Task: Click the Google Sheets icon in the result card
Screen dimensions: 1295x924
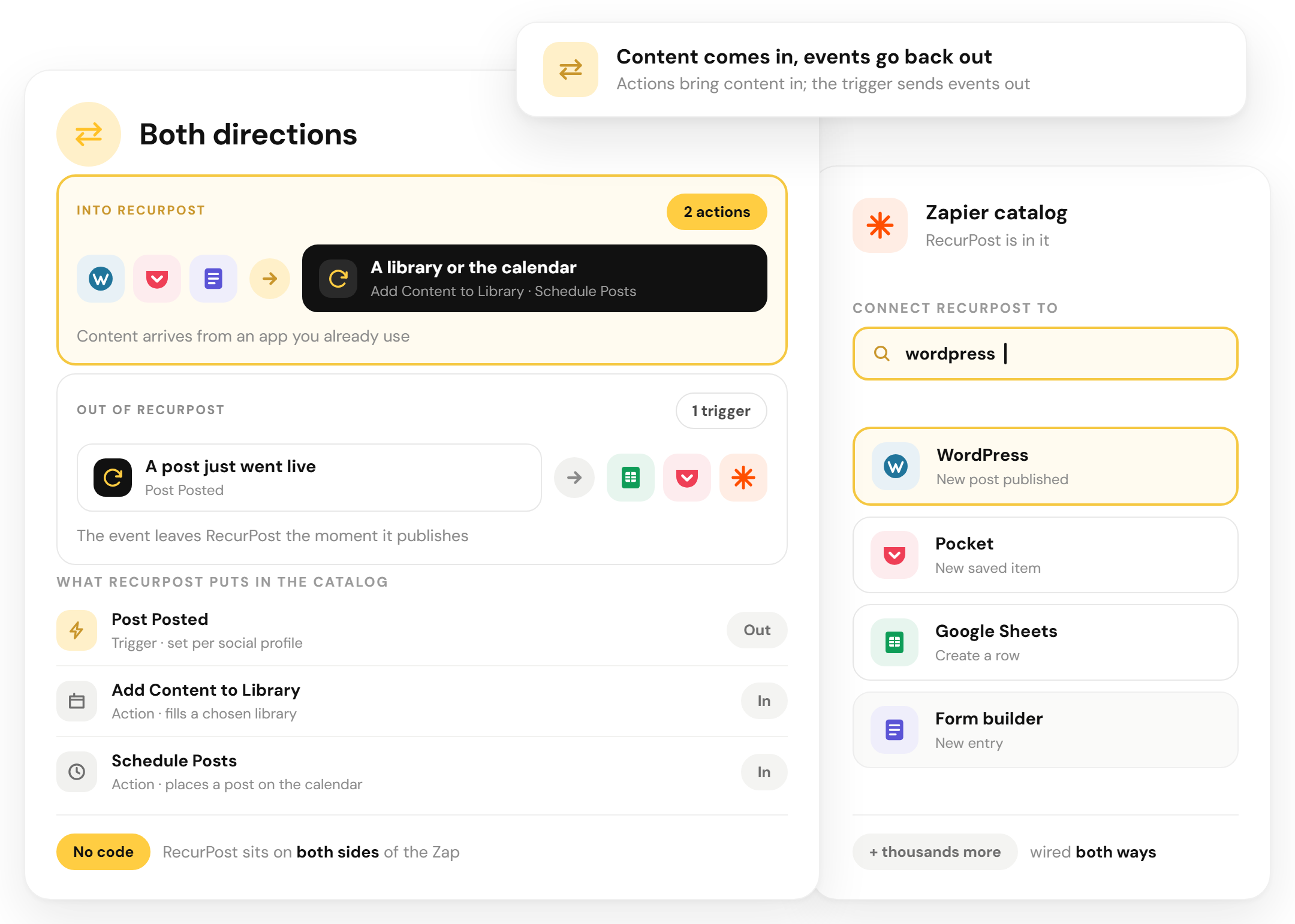Action: pyautogui.click(x=895, y=642)
